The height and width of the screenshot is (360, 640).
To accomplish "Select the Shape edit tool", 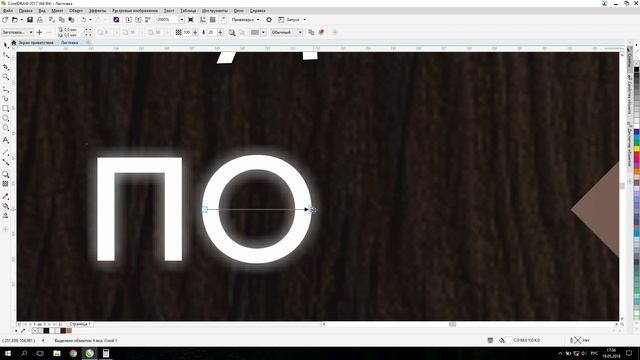I will pyautogui.click(x=6, y=56).
